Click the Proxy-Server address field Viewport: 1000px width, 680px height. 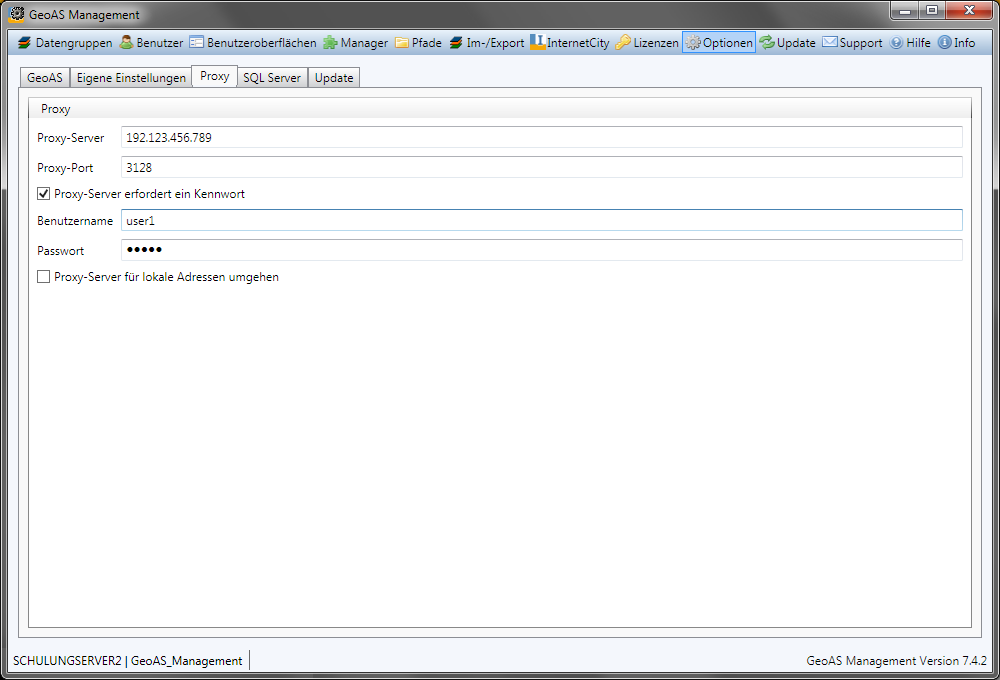coord(541,138)
